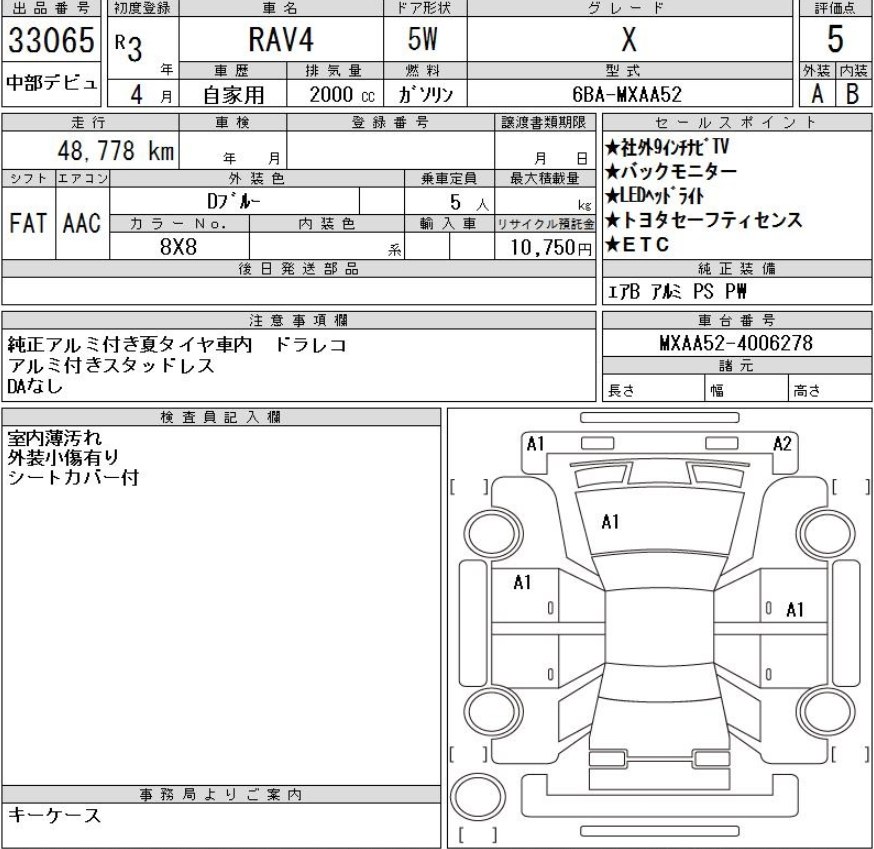This screenshot has width=874, height=849.
Task: Click the A1 mark at bumper corner opposite A2
Action: [536, 444]
